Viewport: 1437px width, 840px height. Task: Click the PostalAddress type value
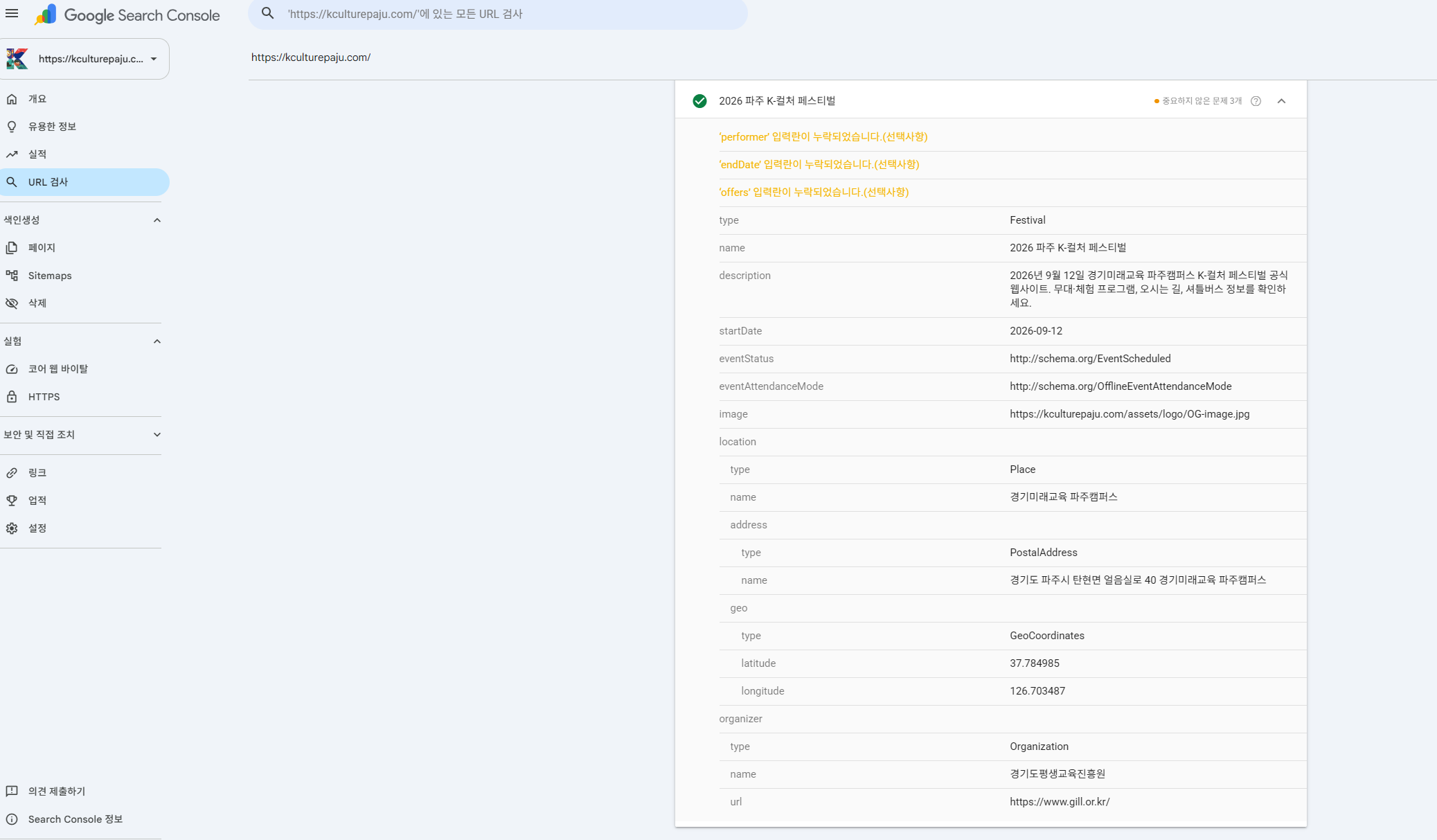[1043, 553]
